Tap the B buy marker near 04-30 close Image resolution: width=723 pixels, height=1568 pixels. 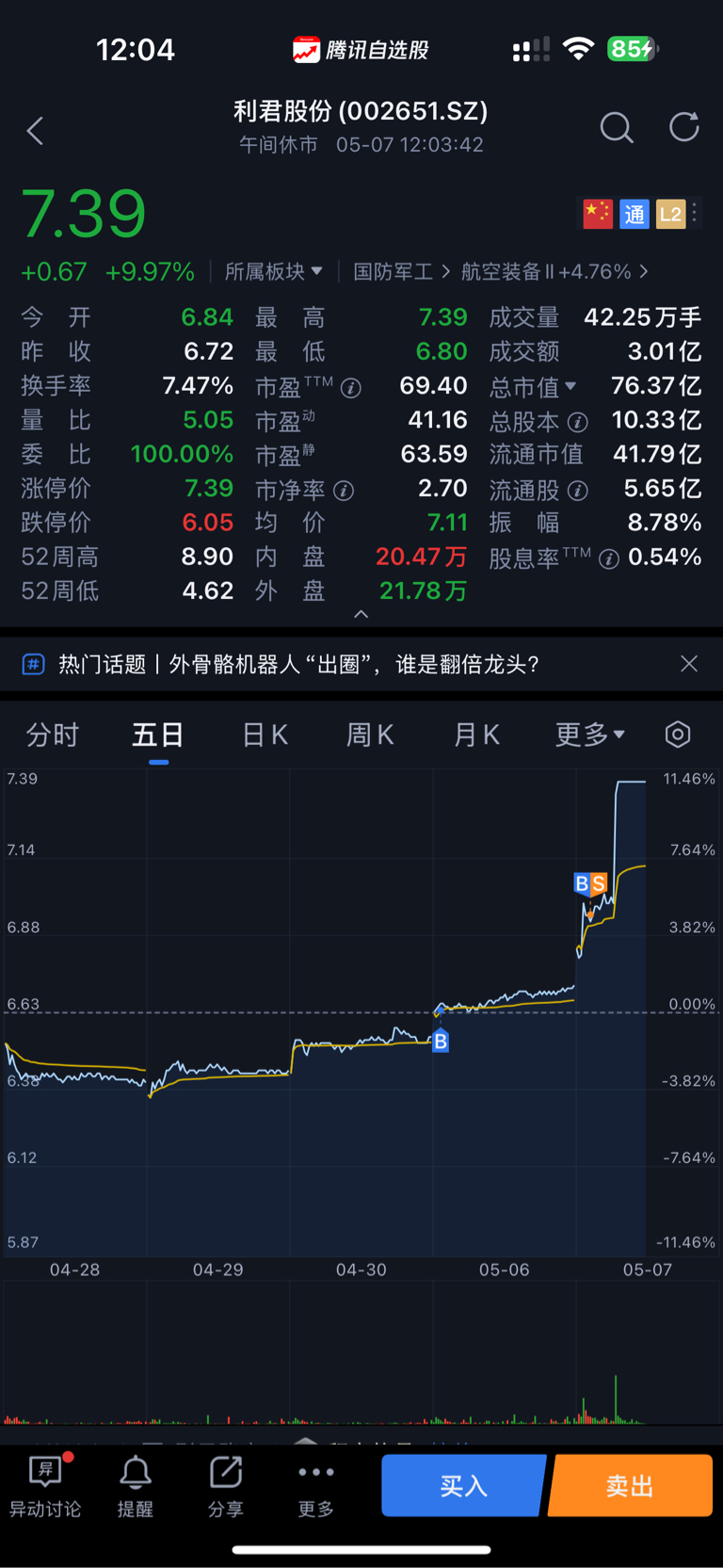pos(441,1042)
